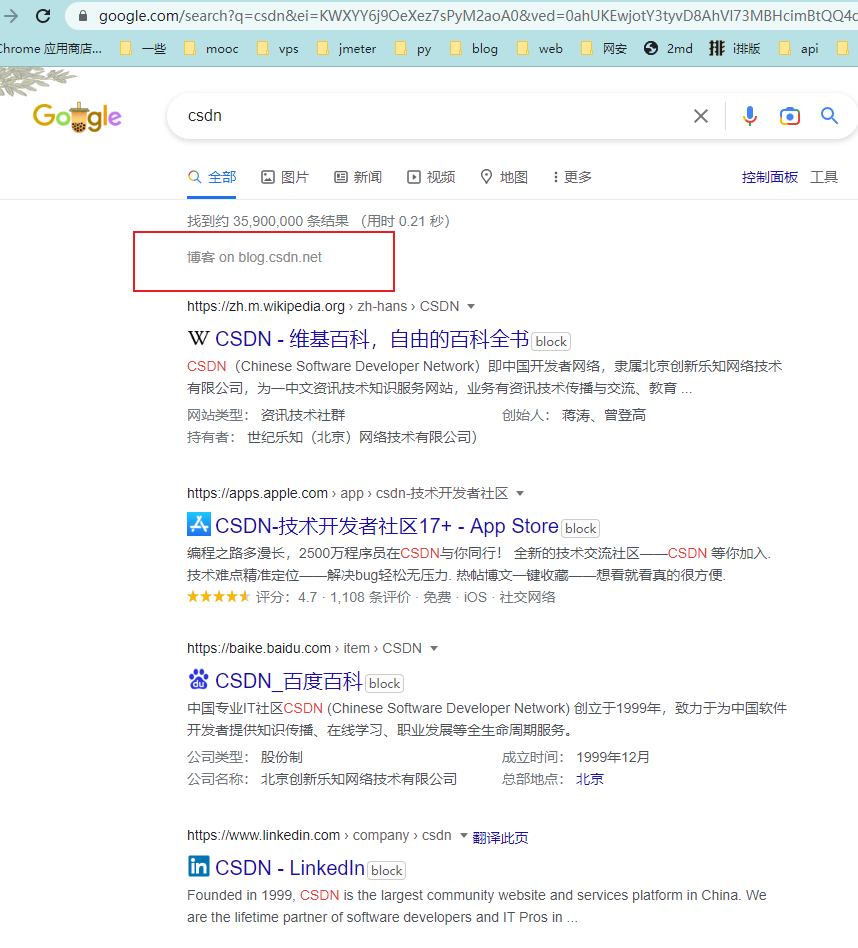Open the 排版 bookmark
Viewport: 858px width, 948px height.
[735, 48]
